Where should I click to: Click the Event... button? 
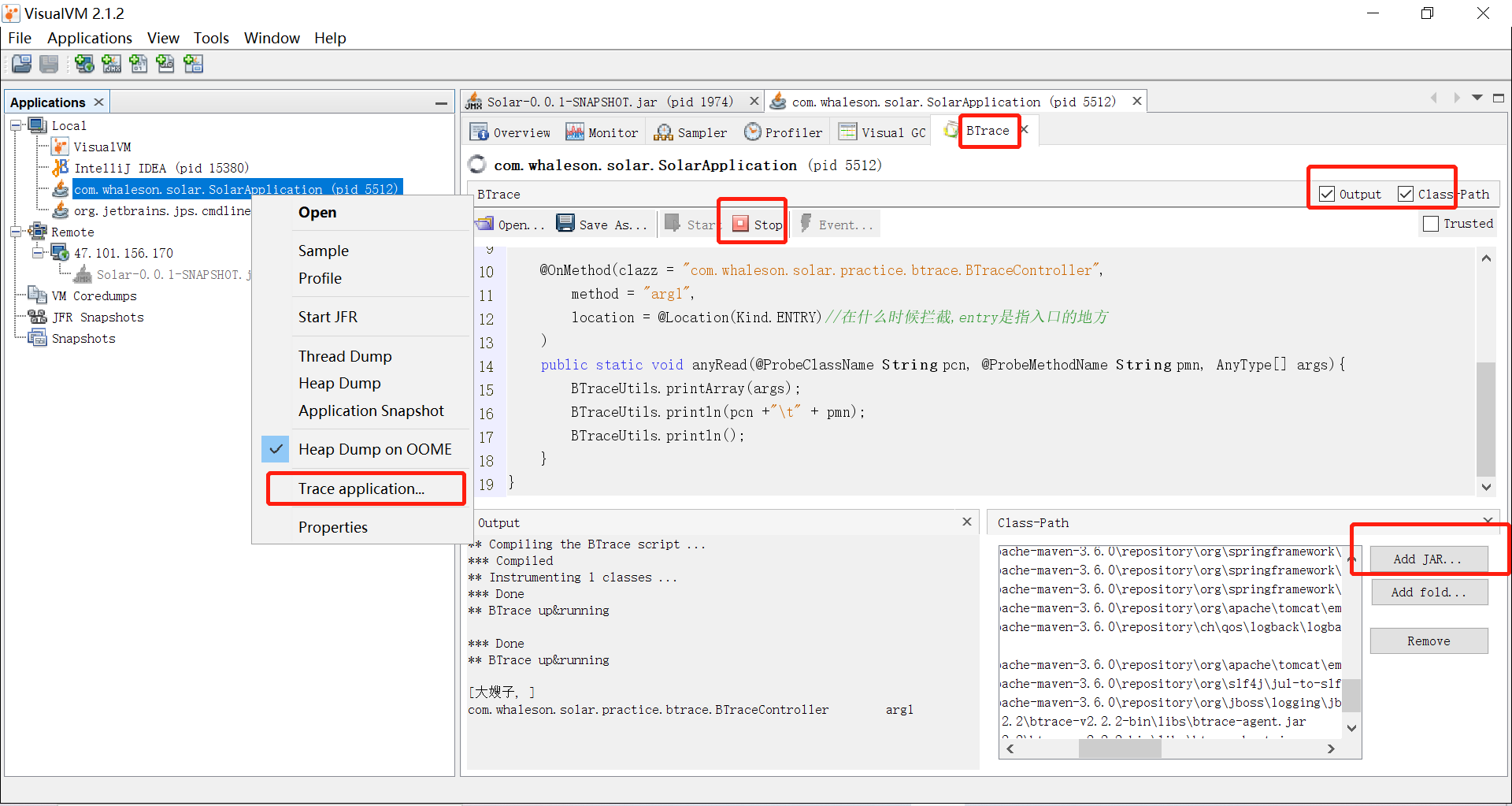837,225
